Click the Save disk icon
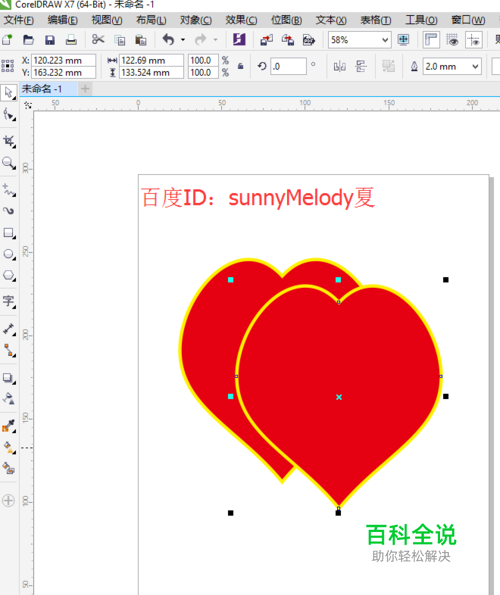This screenshot has width=500, height=595. (50, 40)
